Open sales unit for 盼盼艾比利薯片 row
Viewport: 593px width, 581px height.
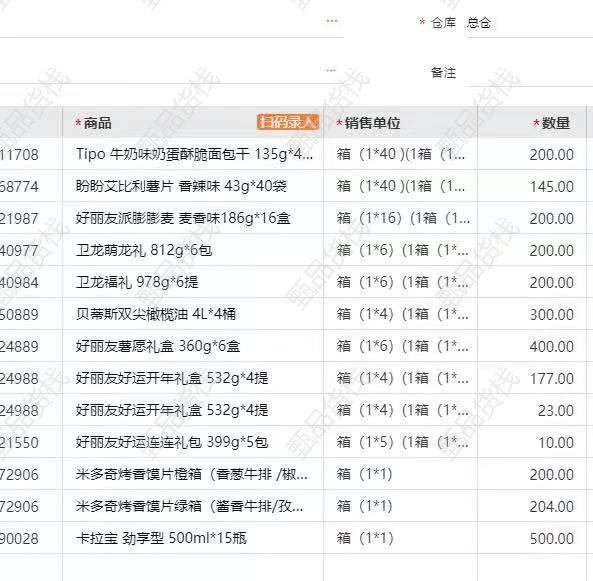coord(401,186)
